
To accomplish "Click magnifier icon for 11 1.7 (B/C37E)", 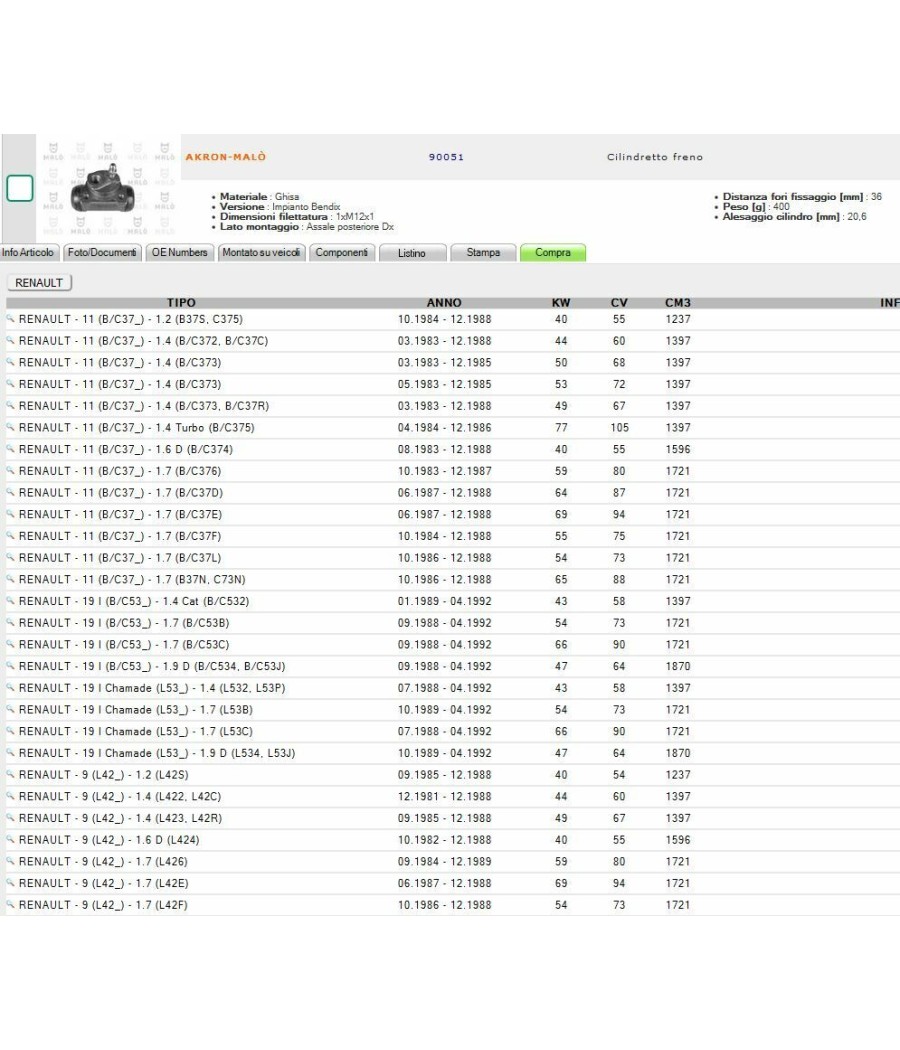I will 11,514.
